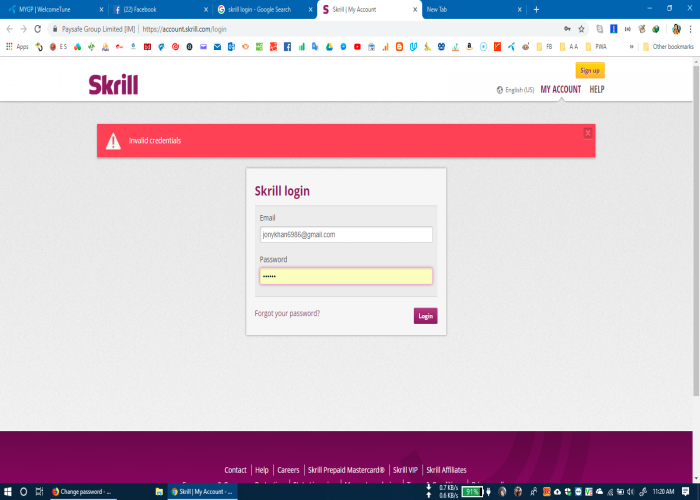The width and height of the screenshot is (700, 500).
Task: Open Task View in taskbar
Action: point(39,492)
